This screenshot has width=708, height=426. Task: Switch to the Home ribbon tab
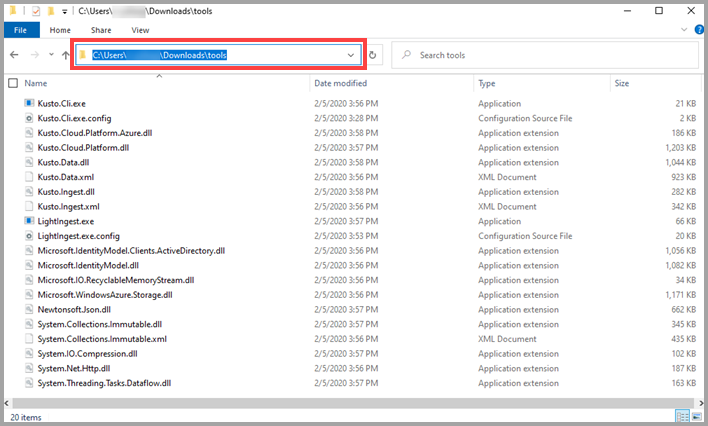60,30
